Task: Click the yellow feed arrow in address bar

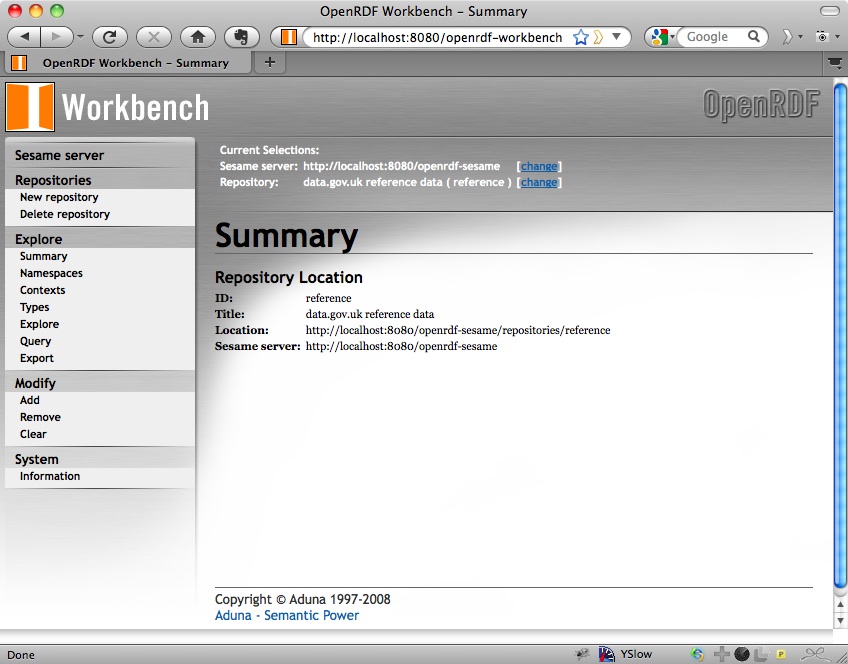Action: pyautogui.click(x=598, y=37)
